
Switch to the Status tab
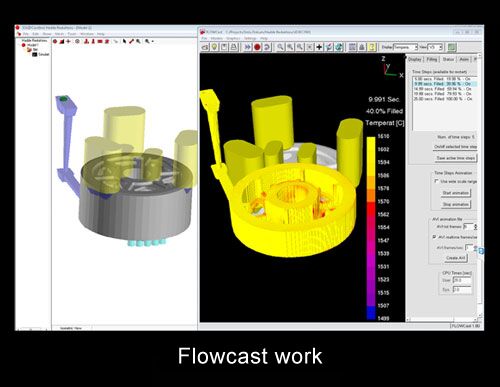point(448,59)
